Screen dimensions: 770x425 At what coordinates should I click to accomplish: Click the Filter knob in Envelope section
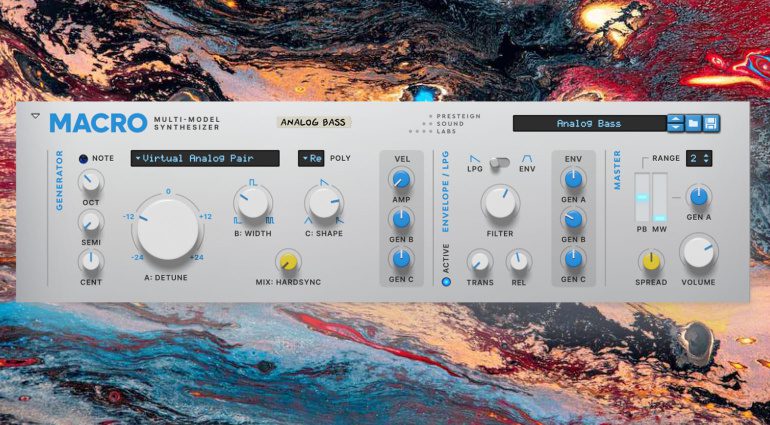pyautogui.click(x=500, y=203)
